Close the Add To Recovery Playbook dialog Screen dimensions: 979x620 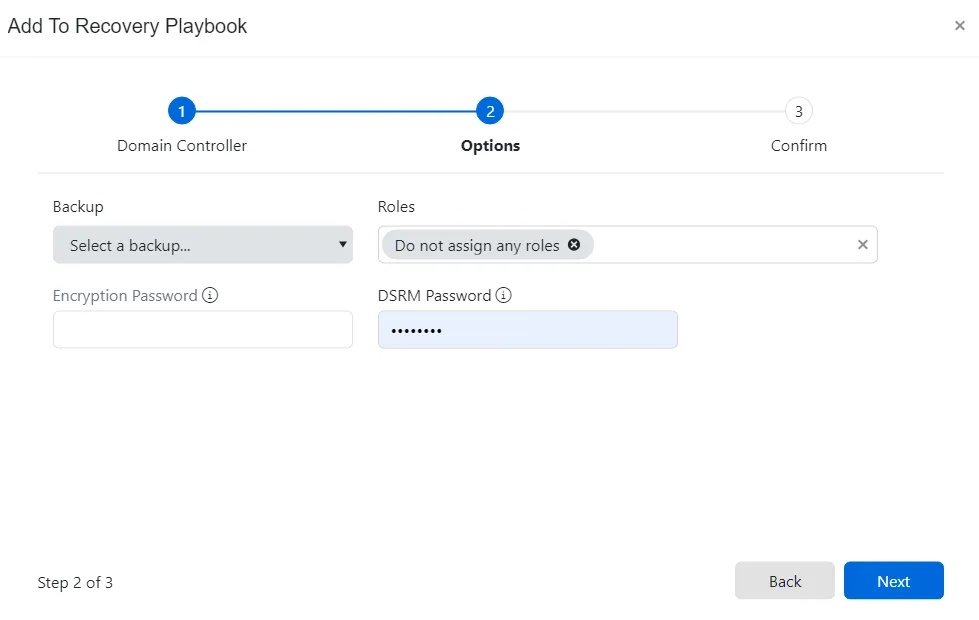click(x=960, y=26)
